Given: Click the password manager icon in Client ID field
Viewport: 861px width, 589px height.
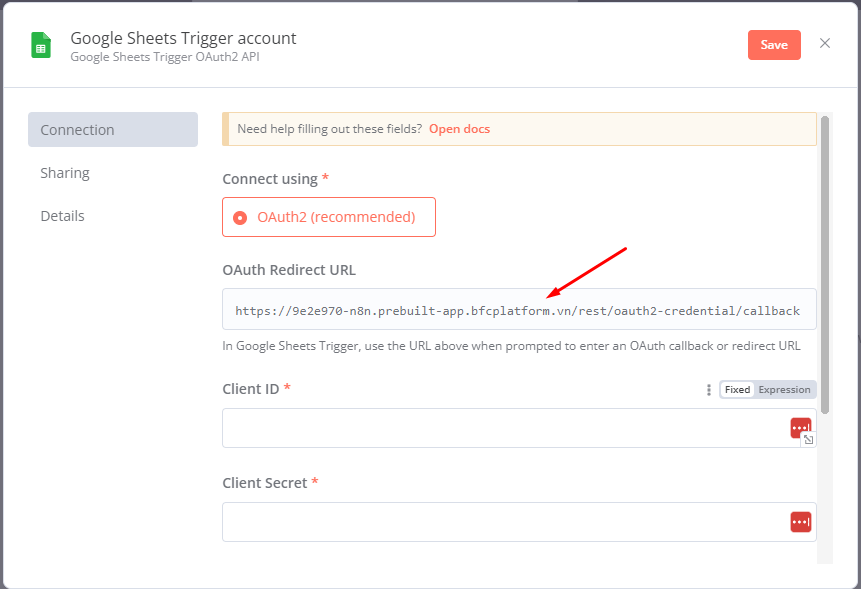Looking at the screenshot, I should [800, 427].
